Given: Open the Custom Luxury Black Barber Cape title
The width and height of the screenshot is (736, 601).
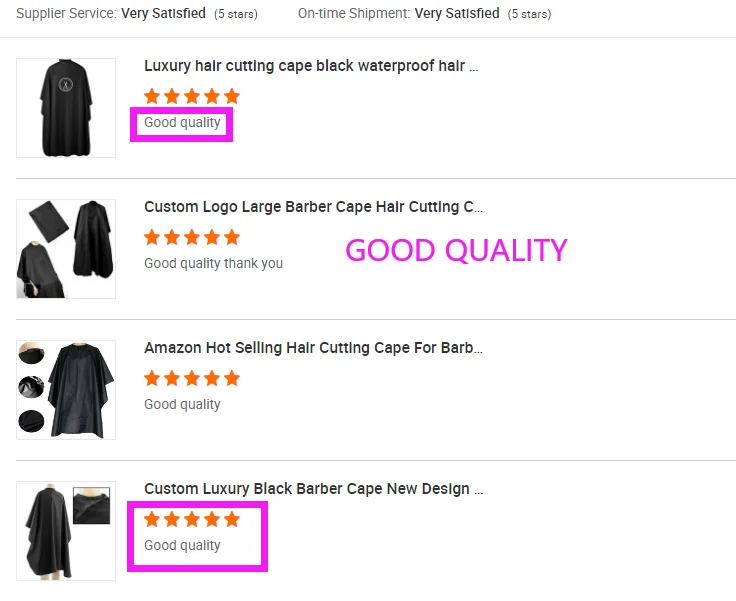Looking at the screenshot, I should [x=314, y=489].
